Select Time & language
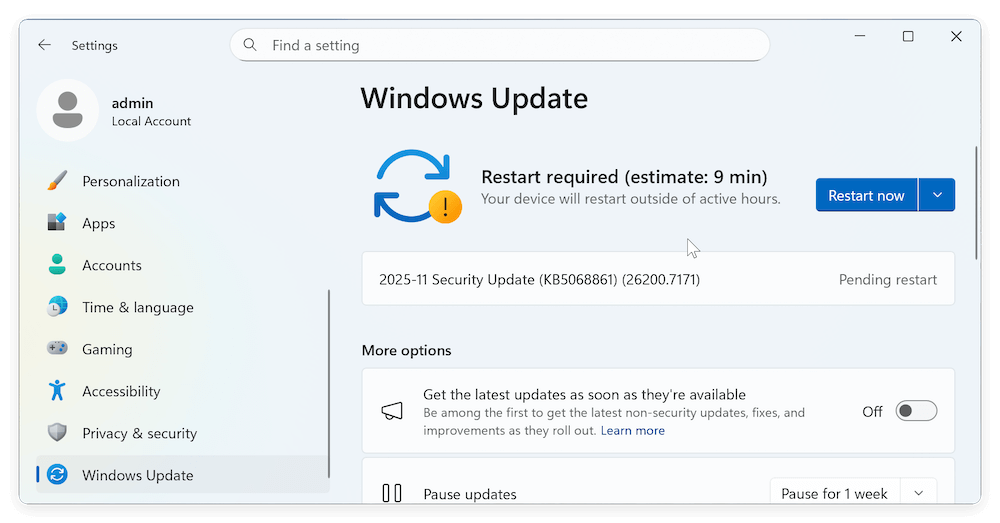Screen dimensions: 1000x523 pos(182,307)
